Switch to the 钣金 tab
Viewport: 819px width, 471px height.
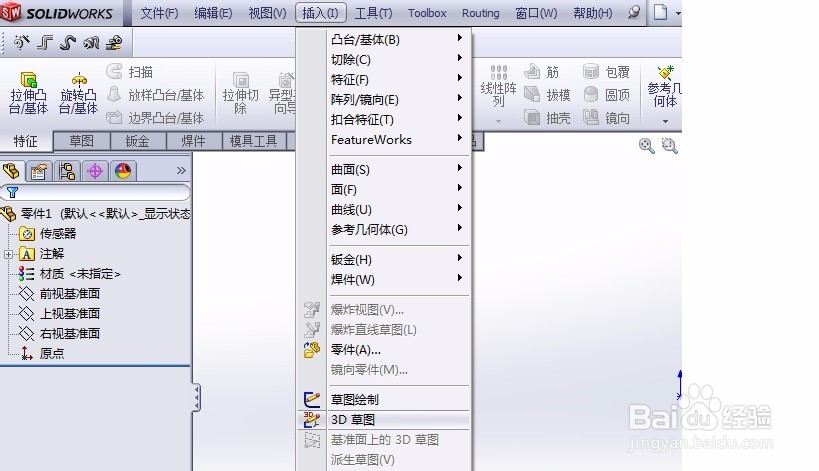138,141
